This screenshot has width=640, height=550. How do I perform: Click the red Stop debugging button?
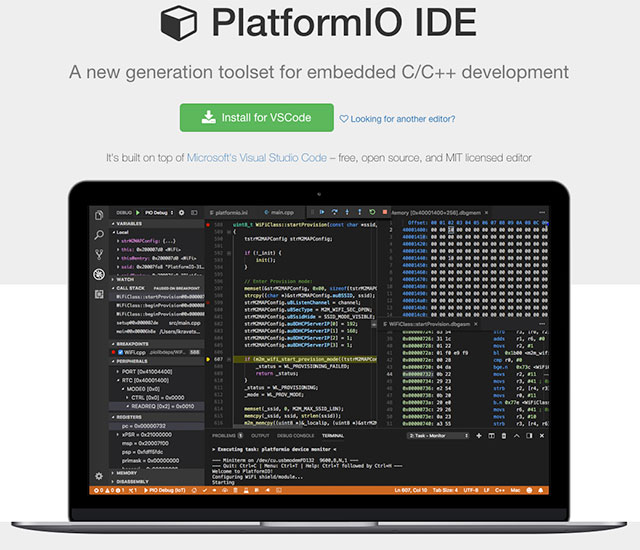pyautogui.click(x=384, y=213)
